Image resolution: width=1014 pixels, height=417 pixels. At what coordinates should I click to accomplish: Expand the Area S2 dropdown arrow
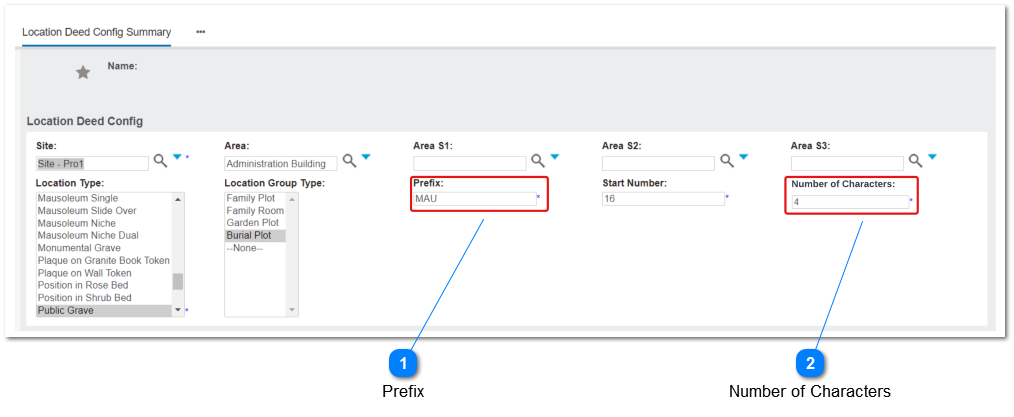pos(744,157)
